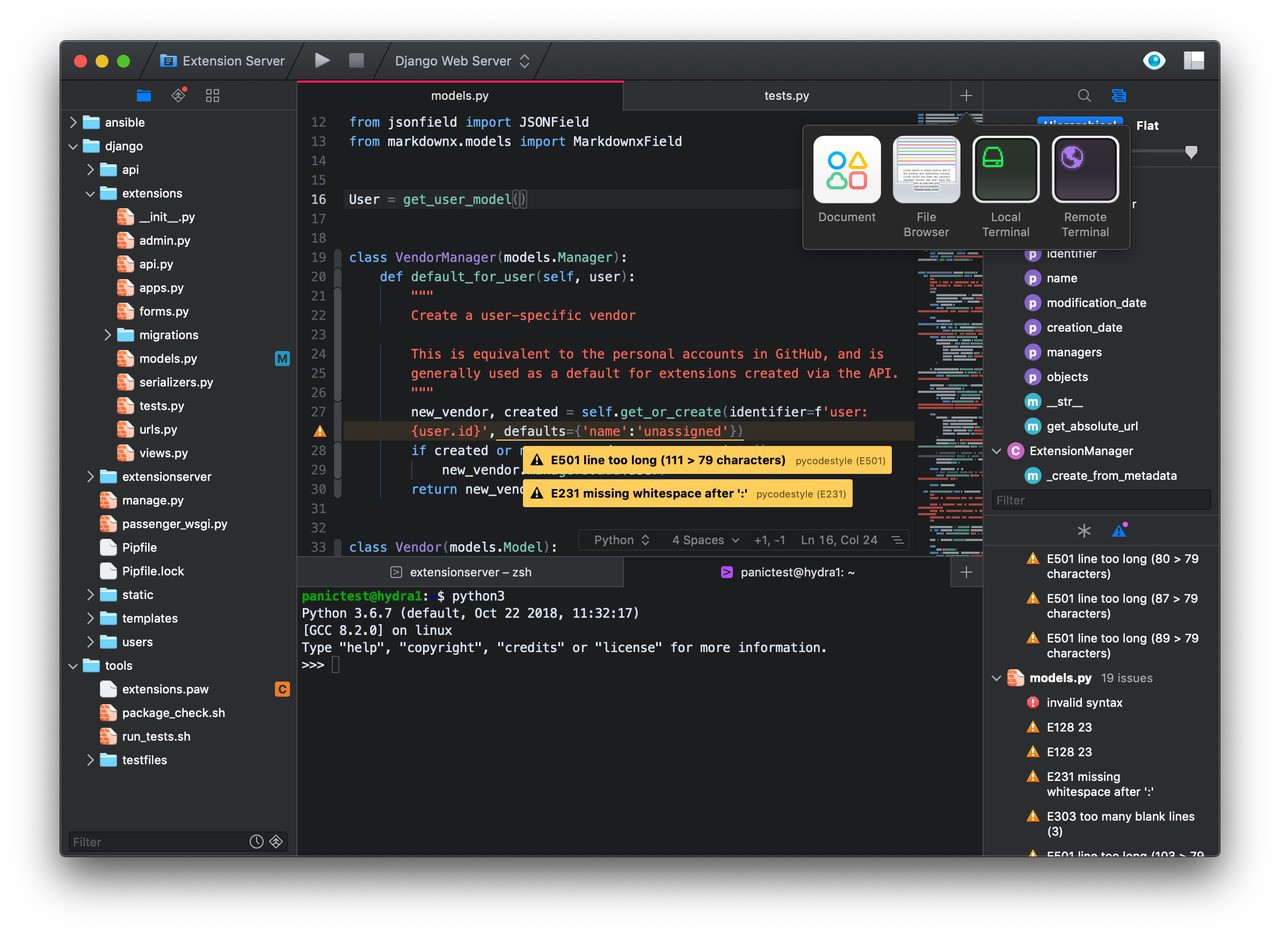
Task: Run the Django Web Server task
Action: click(x=322, y=60)
